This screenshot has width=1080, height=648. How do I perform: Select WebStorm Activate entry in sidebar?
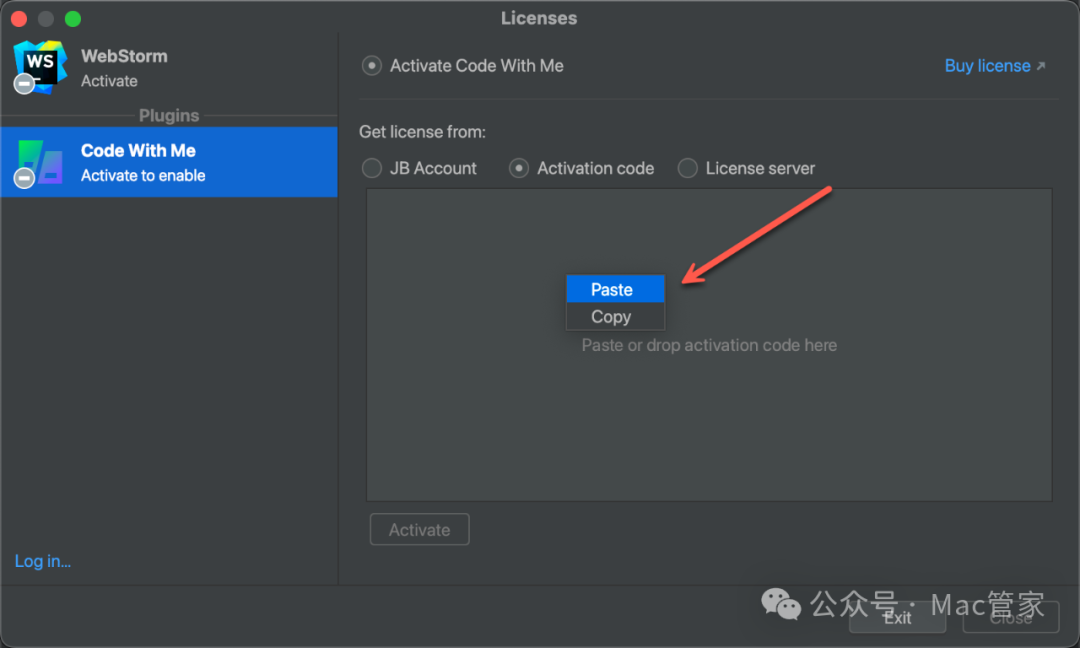[169, 67]
